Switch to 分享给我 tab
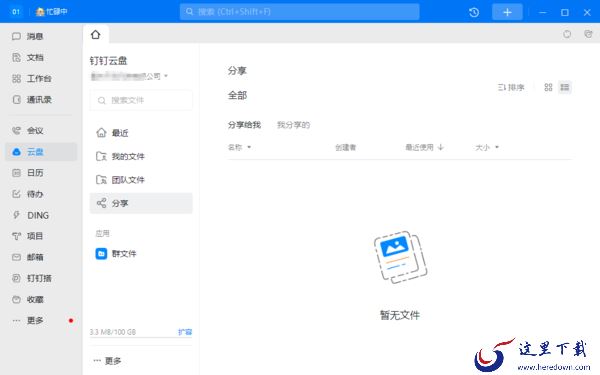 point(244,125)
